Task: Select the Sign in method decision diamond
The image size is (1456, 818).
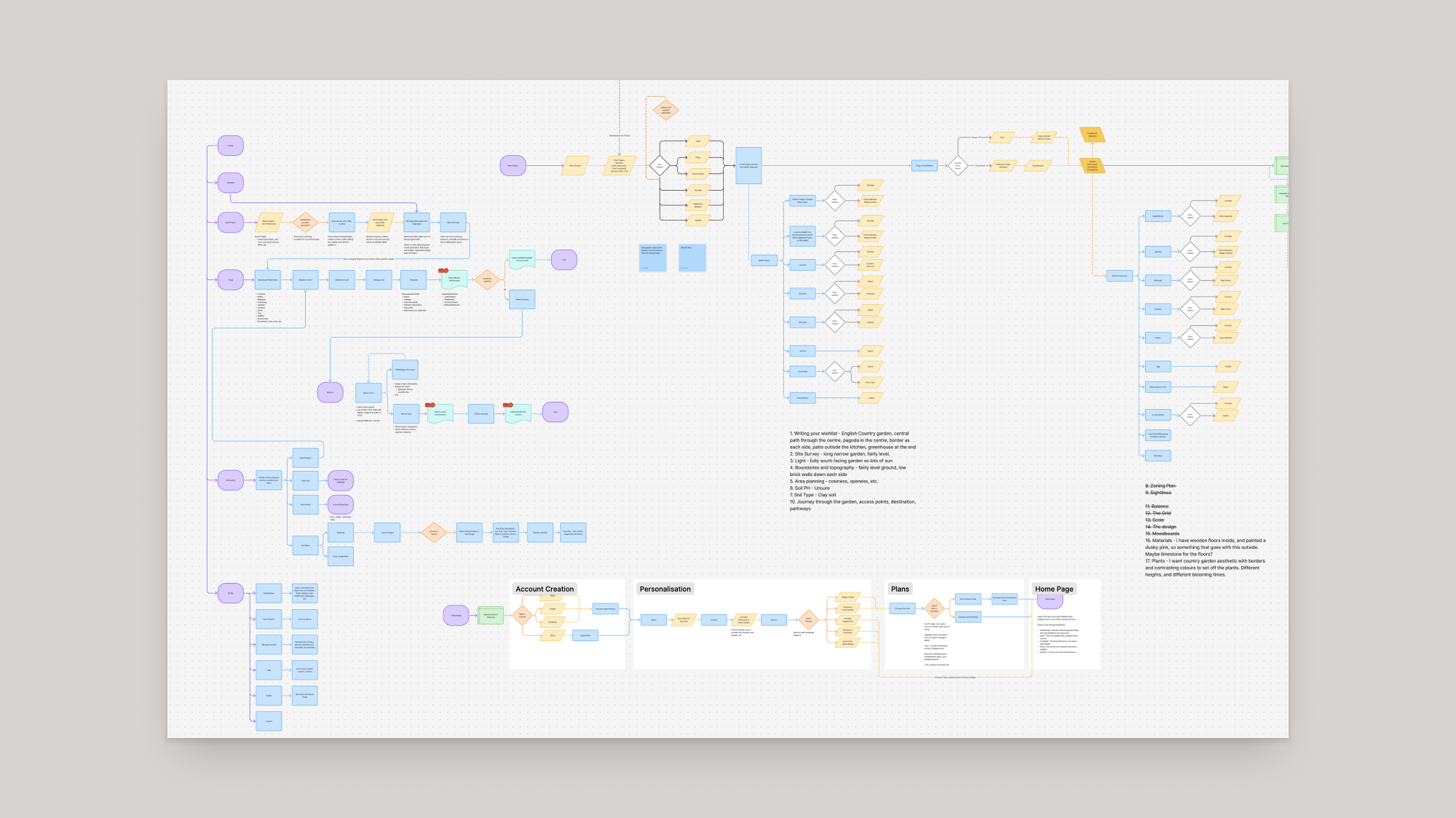Action: click(522, 616)
